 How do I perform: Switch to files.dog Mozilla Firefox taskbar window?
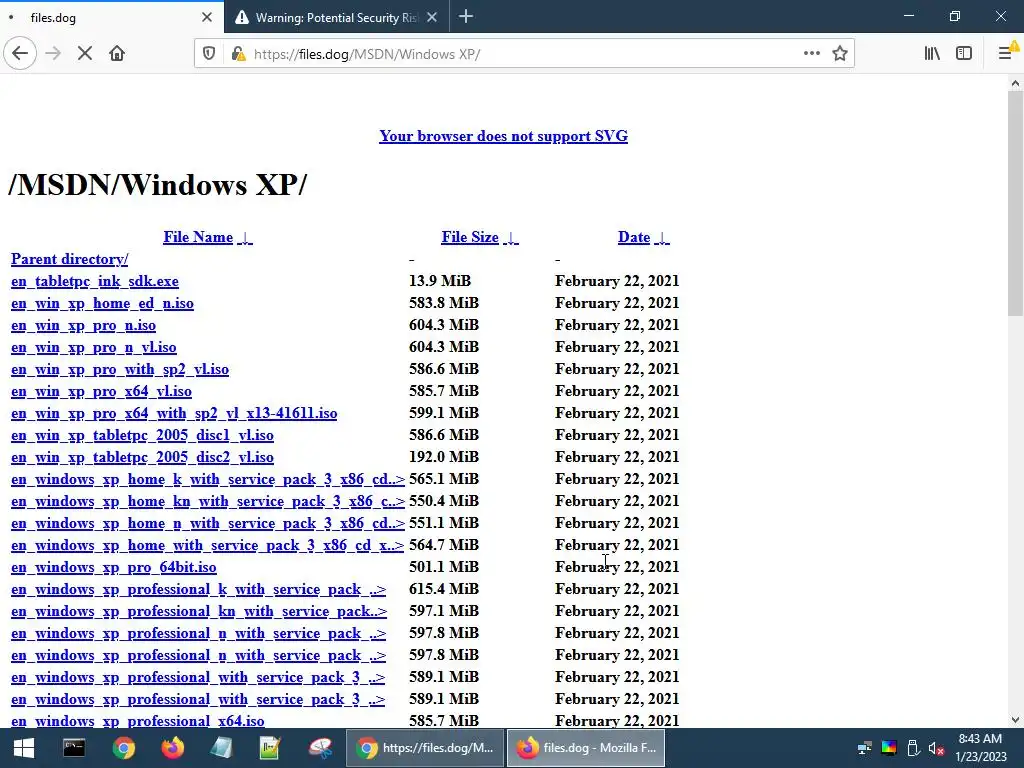(586, 748)
